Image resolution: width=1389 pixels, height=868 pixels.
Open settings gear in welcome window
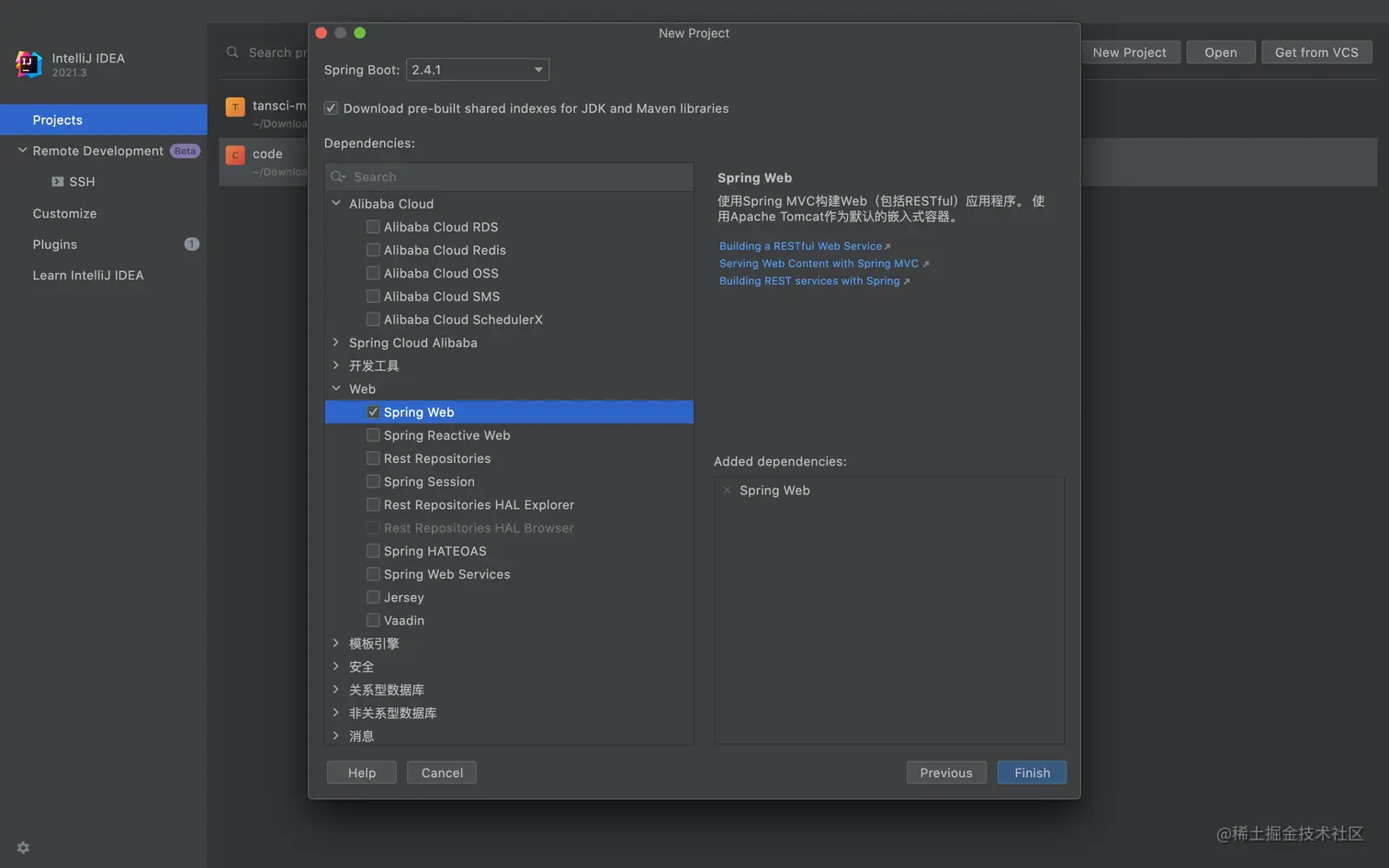[x=23, y=848]
